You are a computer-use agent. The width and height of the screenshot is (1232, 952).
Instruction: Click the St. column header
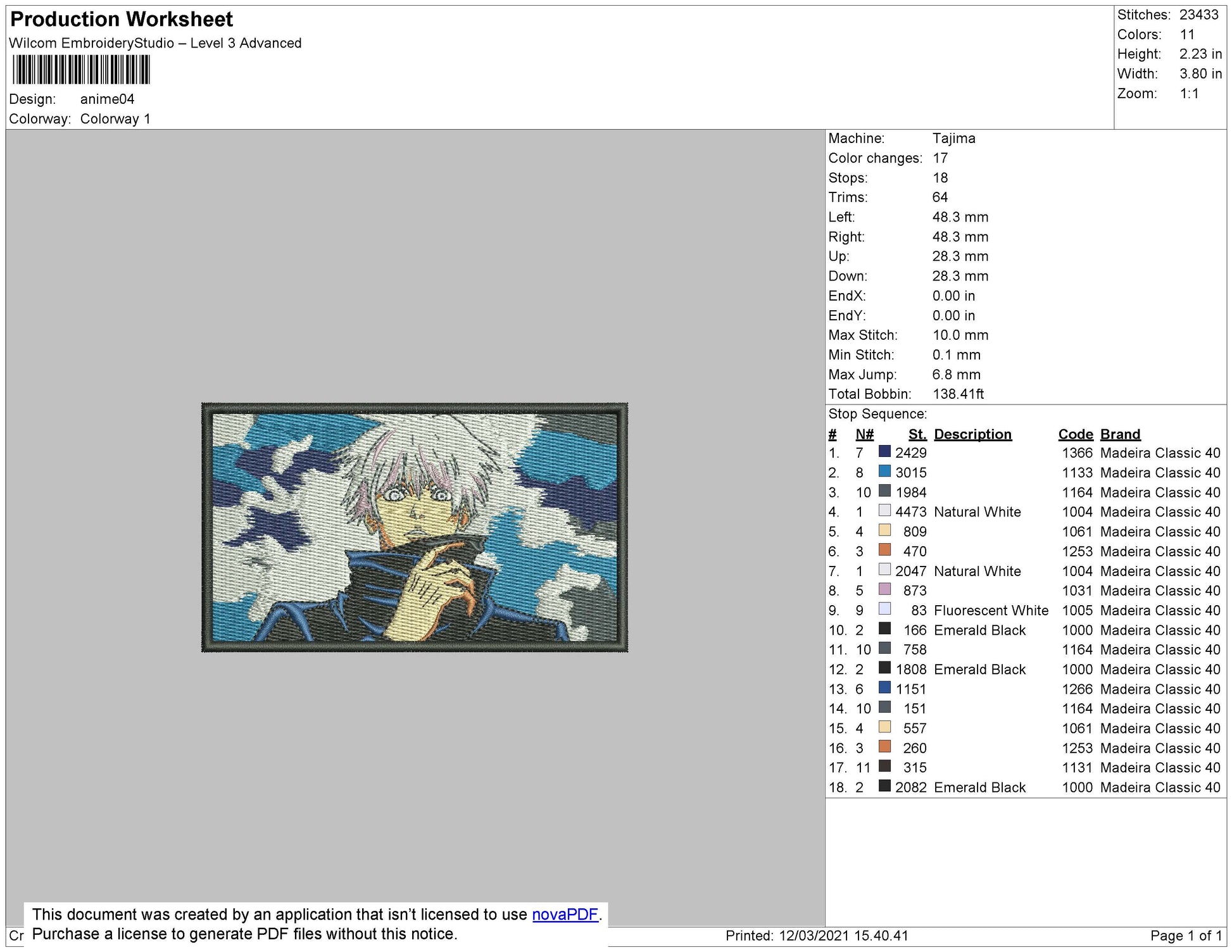917,434
